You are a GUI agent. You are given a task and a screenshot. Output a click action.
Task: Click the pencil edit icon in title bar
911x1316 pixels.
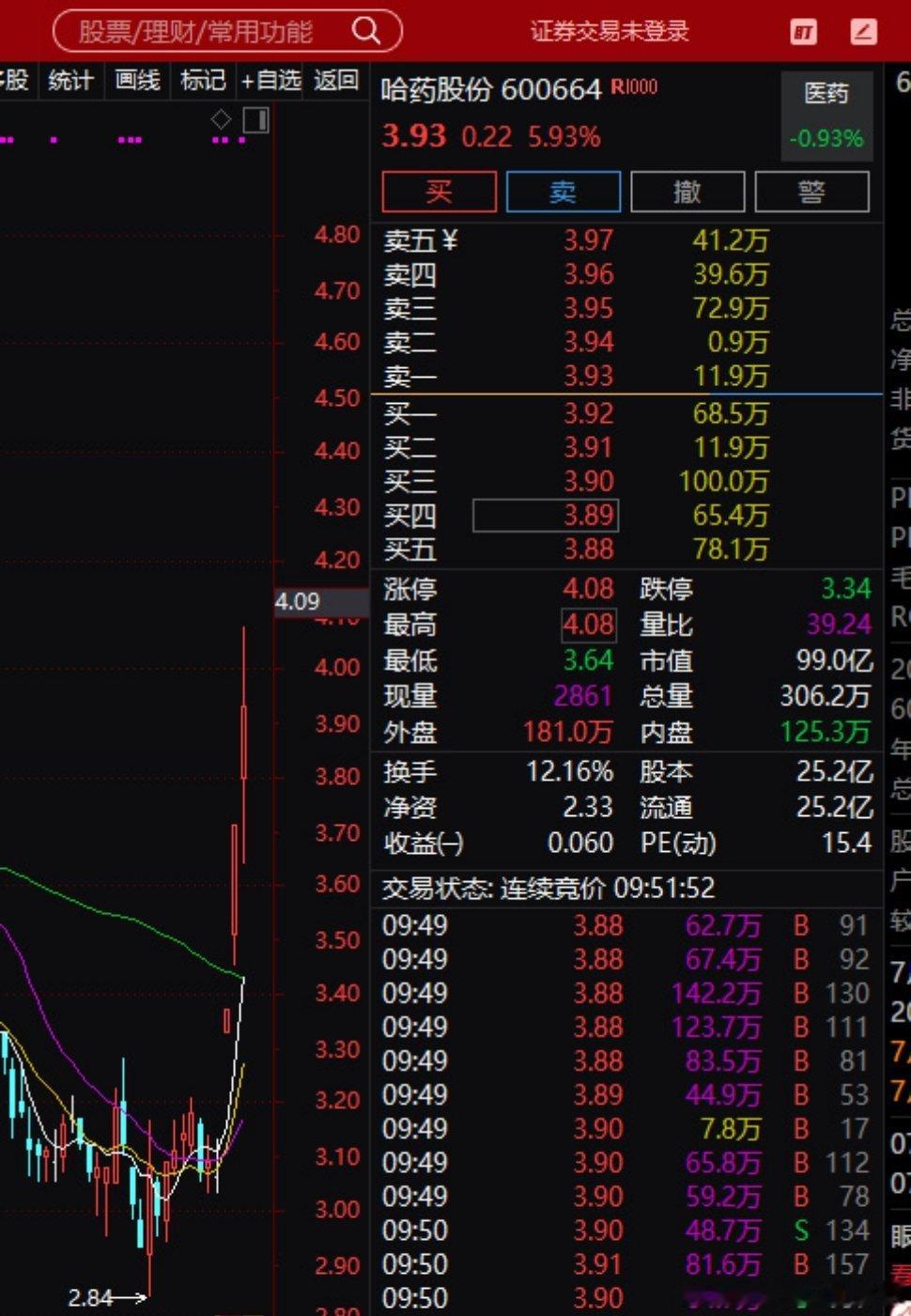click(x=862, y=33)
